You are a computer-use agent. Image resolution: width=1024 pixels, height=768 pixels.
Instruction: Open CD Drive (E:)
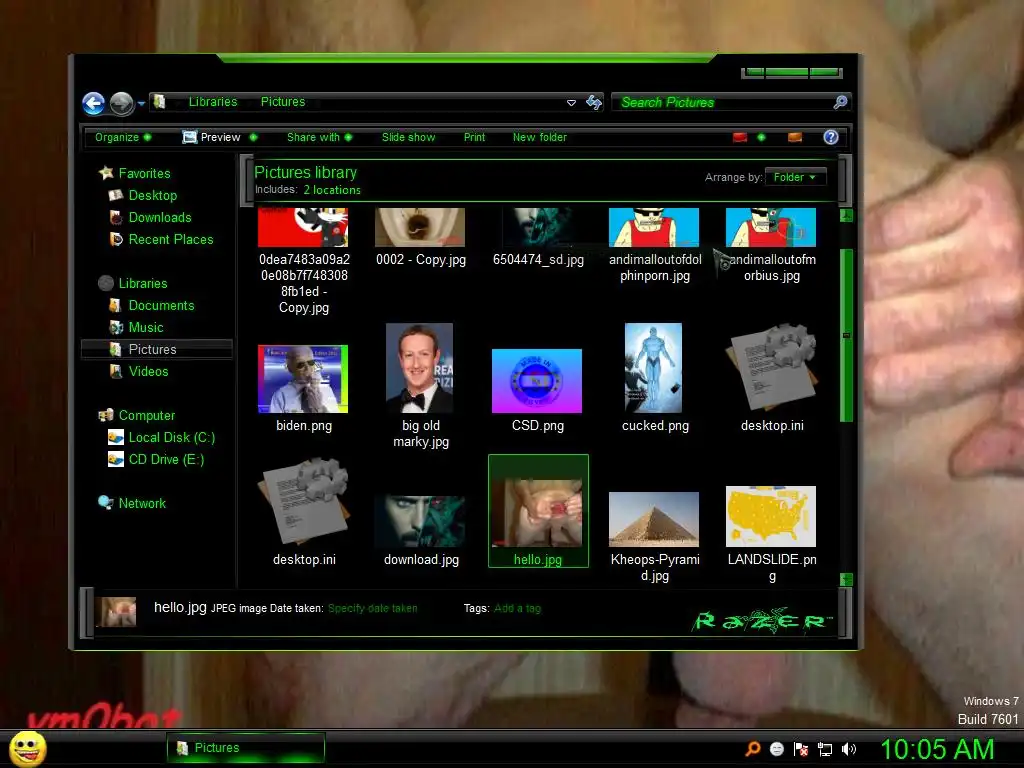[x=167, y=460]
